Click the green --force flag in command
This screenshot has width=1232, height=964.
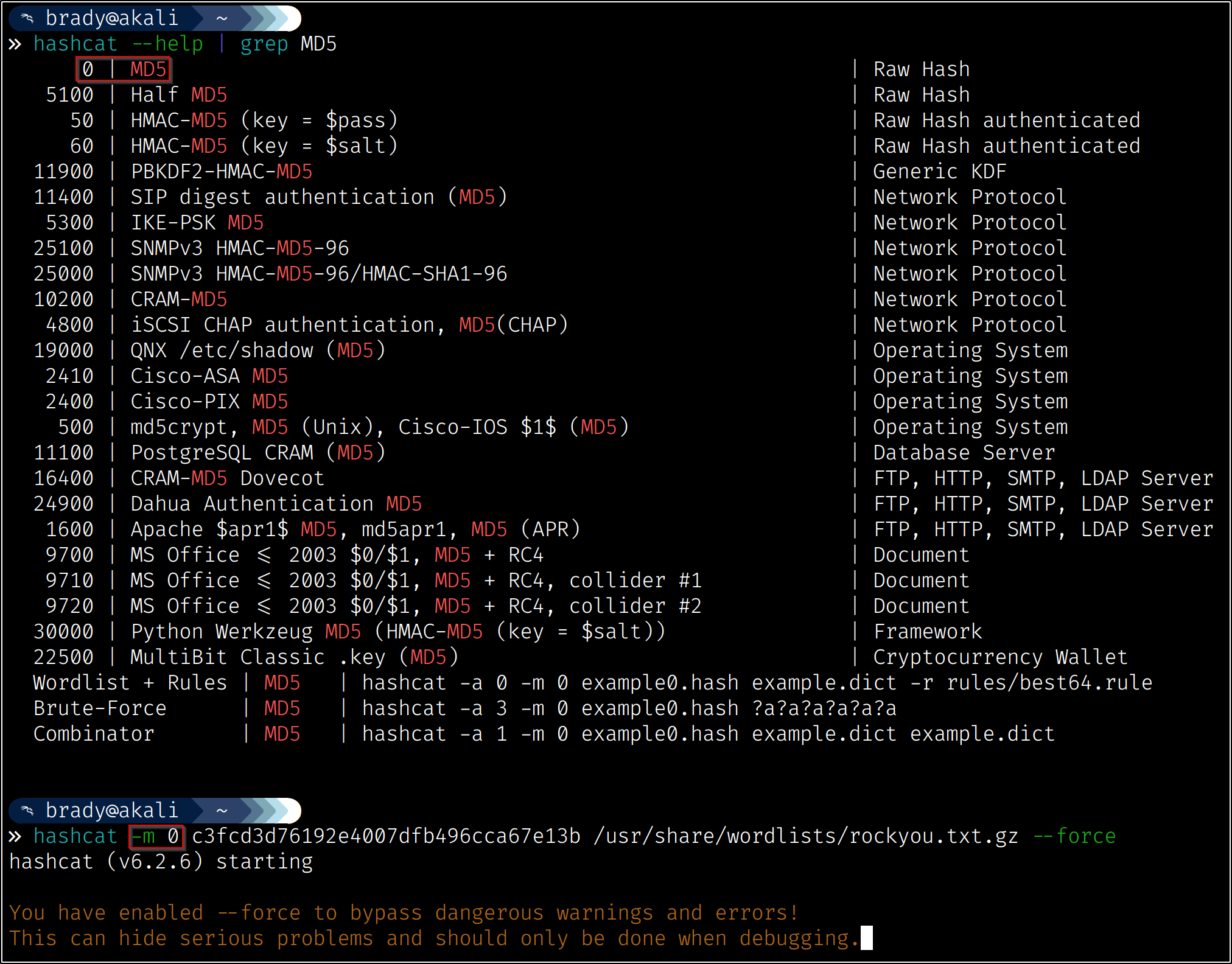pos(1074,836)
